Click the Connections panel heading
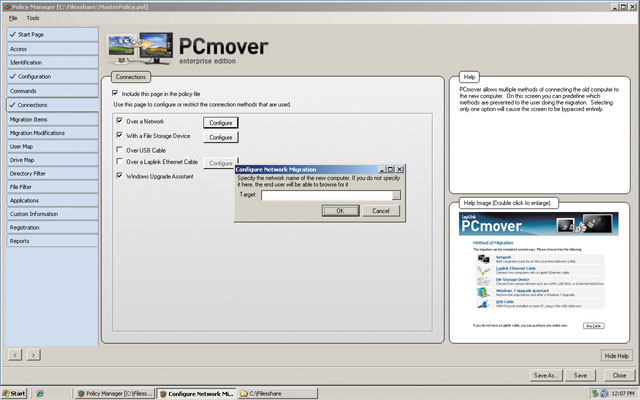This screenshot has height=400, width=640. point(131,77)
